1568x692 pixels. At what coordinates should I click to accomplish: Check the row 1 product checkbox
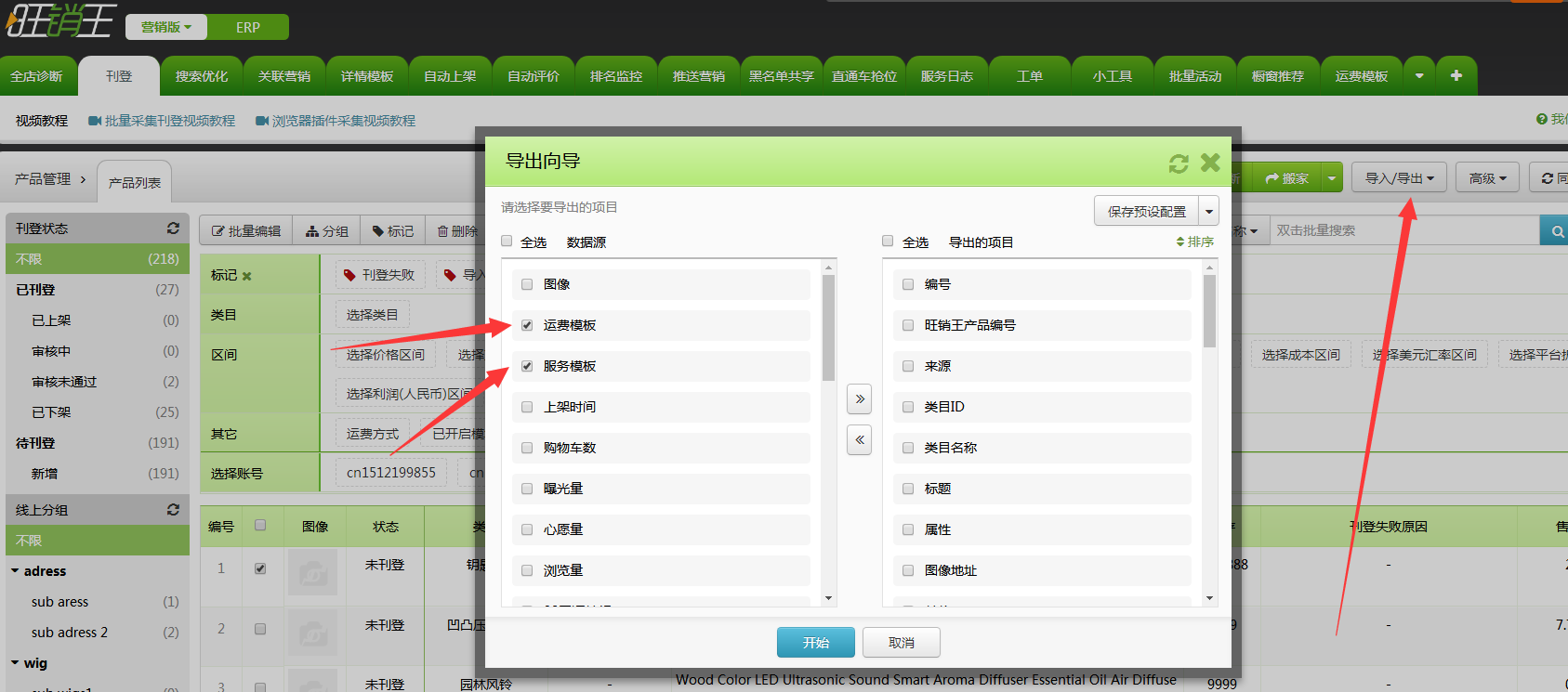click(260, 568)
